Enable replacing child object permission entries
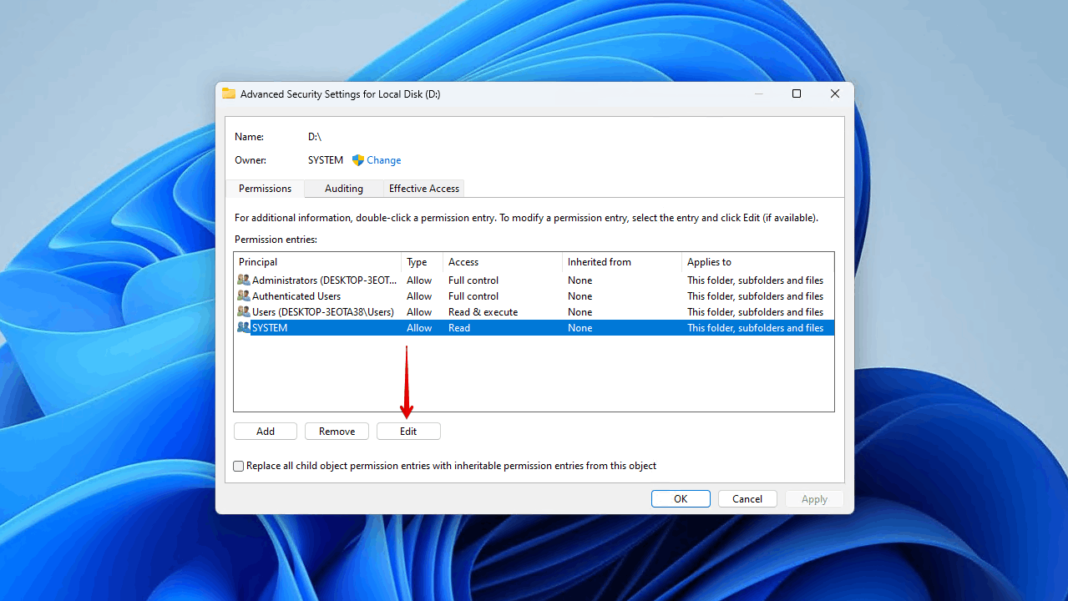1068x601 pixels. coord(238,466)
